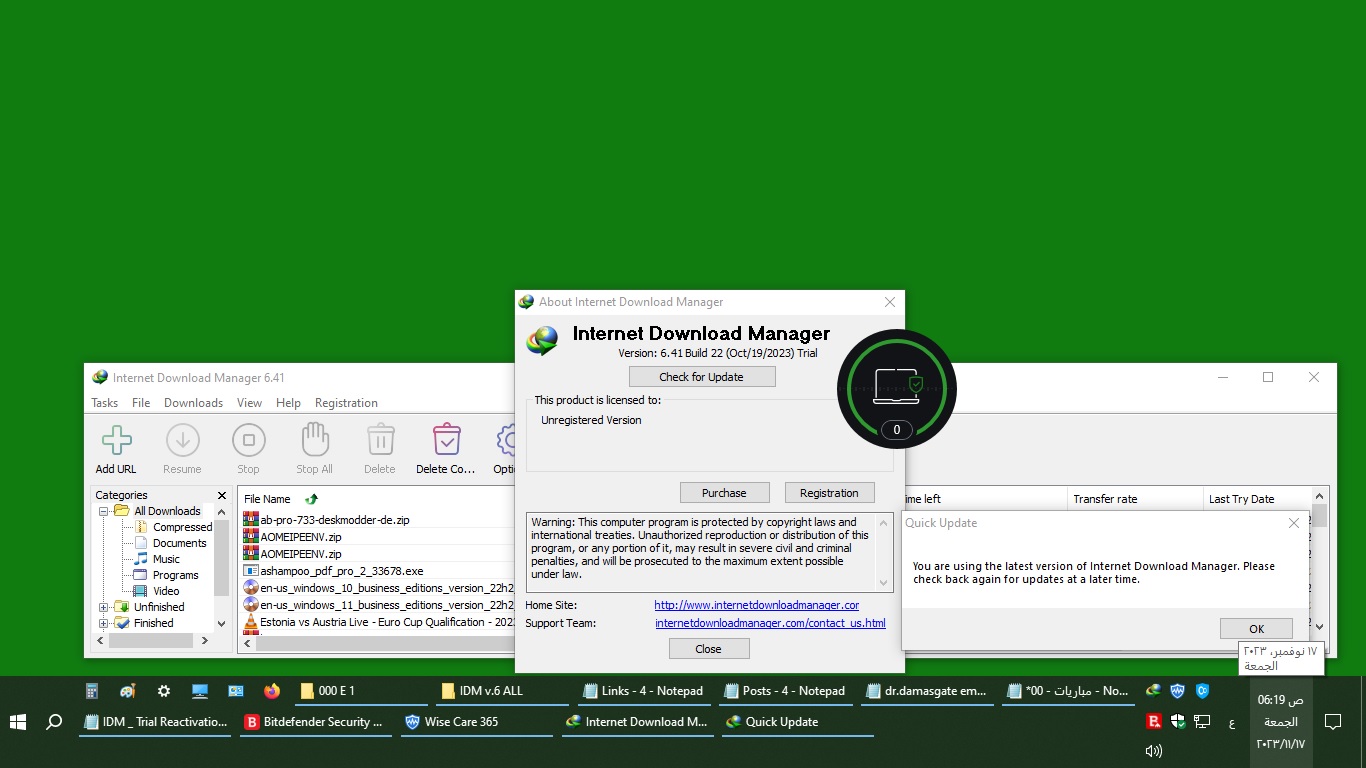Click the volume speaker tray icon
Image resolution: width=1366 pixels, height=768 pixels.
pyautogui.click(x=1153, y=750)
